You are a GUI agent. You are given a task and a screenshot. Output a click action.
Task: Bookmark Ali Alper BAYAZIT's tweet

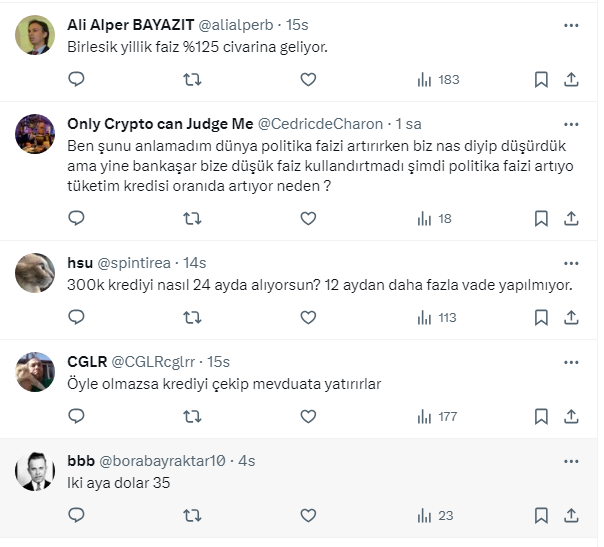(x=541, y=79)
